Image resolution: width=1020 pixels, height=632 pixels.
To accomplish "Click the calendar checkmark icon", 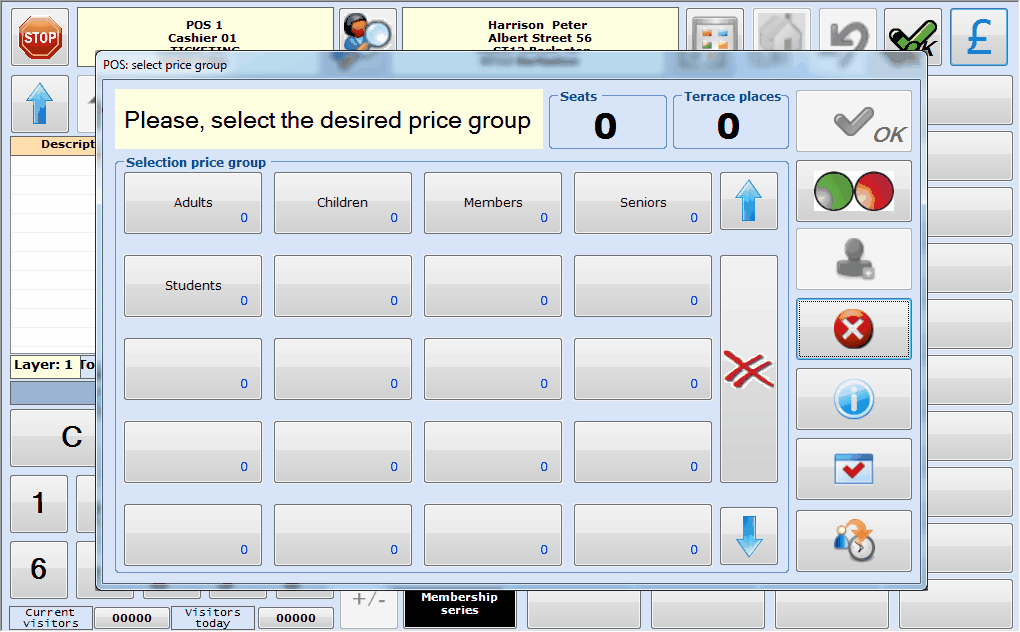I will (x=853, y=469).
